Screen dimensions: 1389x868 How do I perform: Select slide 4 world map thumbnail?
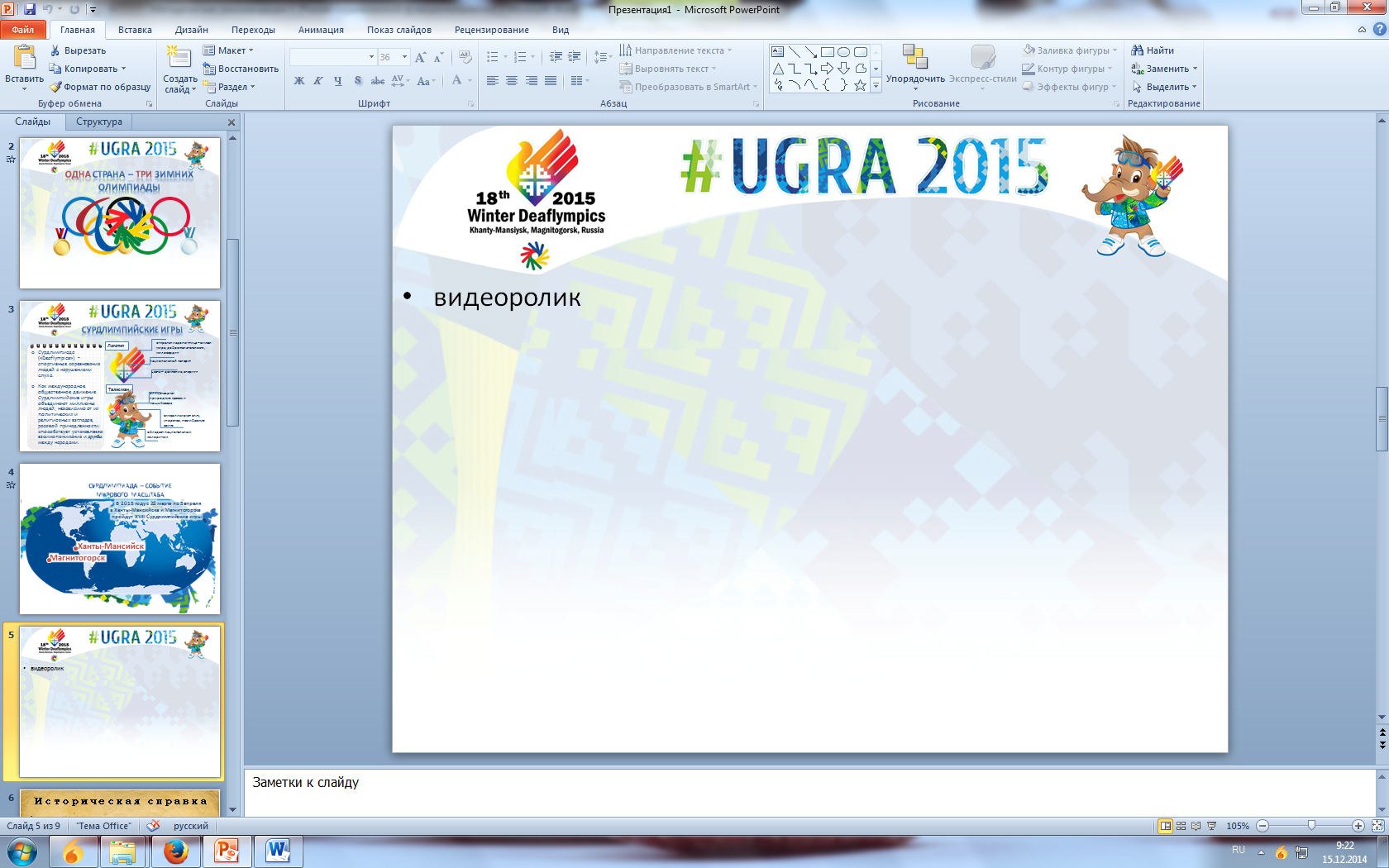[120, 538]
